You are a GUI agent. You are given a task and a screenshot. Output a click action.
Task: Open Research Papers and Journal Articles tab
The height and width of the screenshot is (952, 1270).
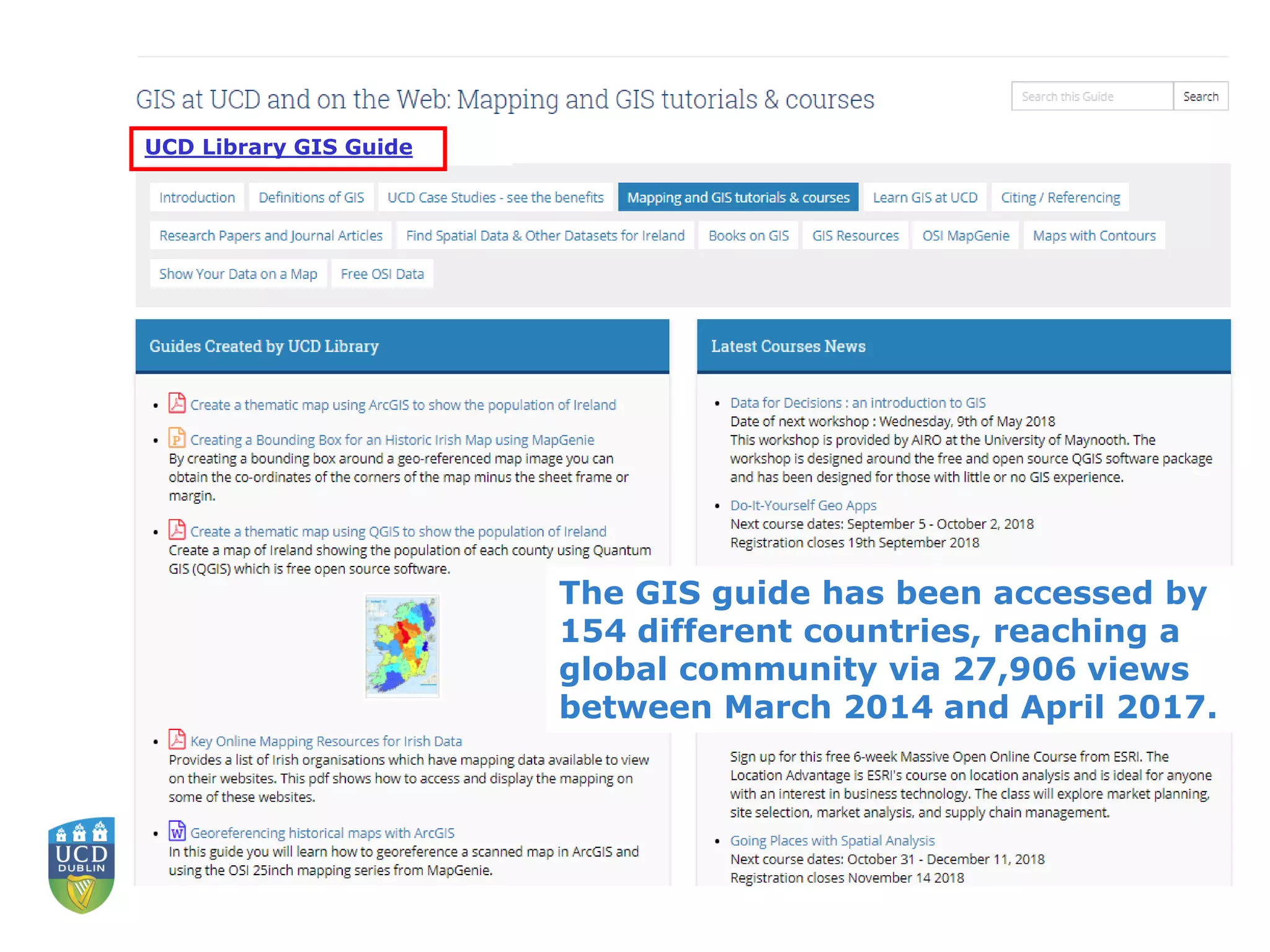tap(271, 236)
